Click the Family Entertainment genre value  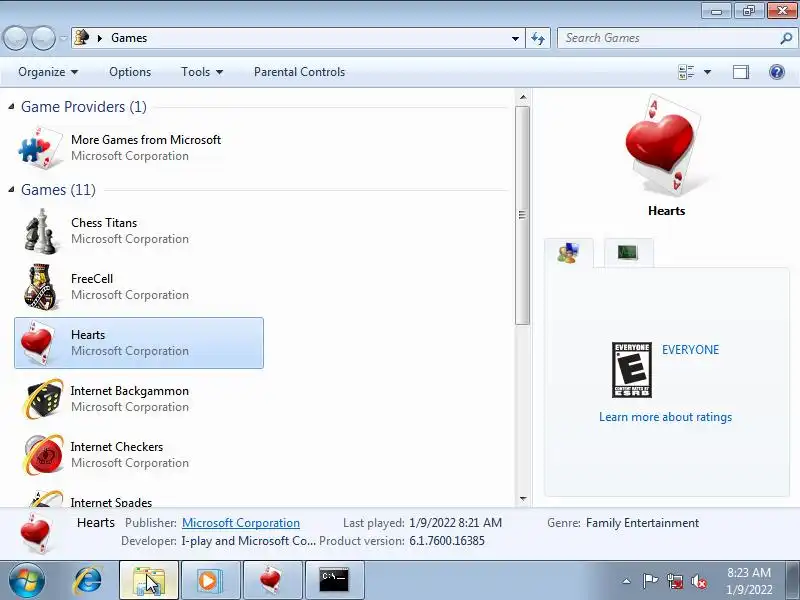pos(642,523)
